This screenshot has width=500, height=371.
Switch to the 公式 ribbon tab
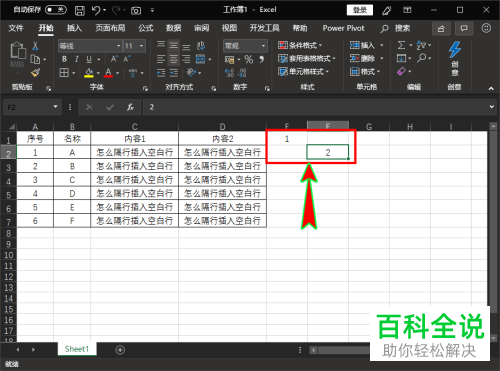pyautogui.click(x=146, y=28)
